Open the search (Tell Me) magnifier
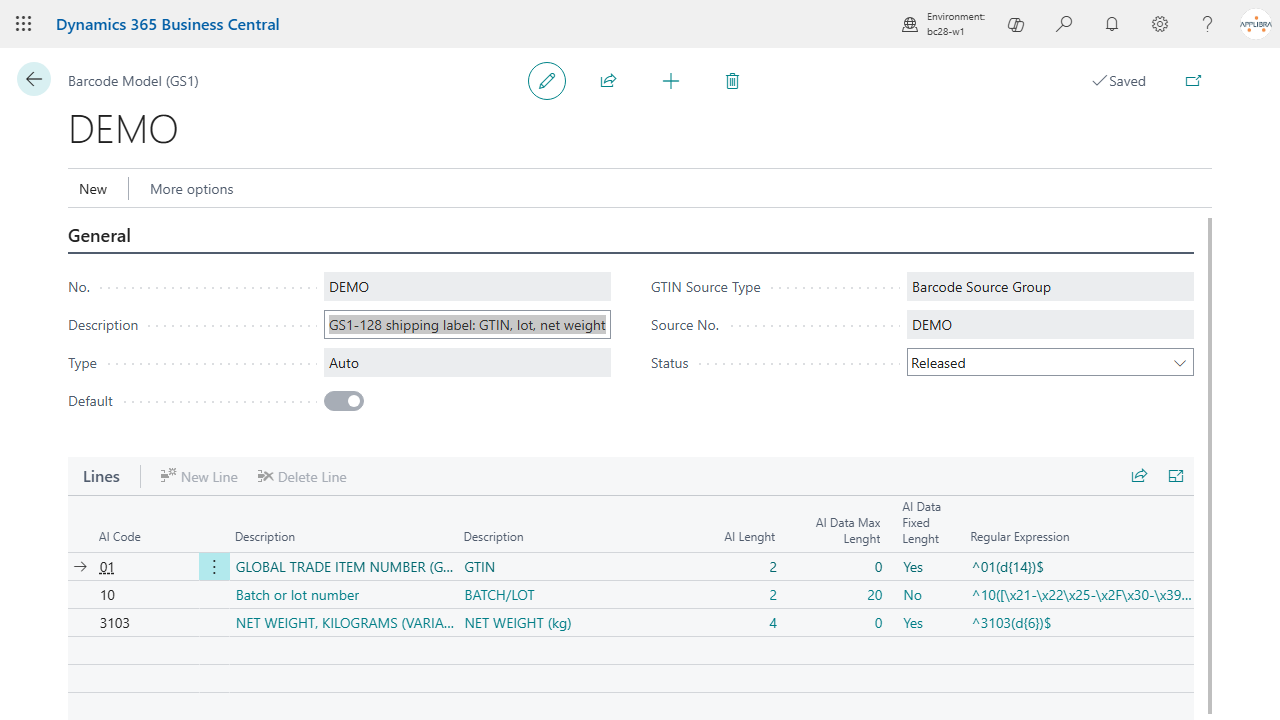The width and height of the screenshot is (1280, 720). (1064, 24)
